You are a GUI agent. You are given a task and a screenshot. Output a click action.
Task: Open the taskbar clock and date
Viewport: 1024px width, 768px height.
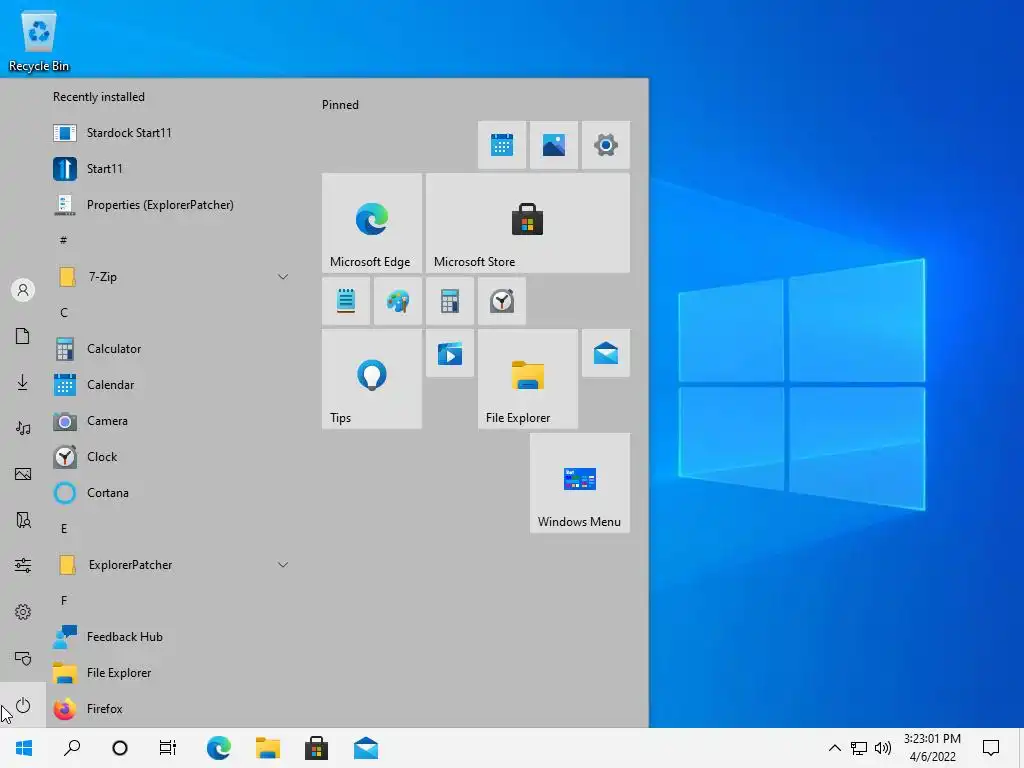(933, 748)
